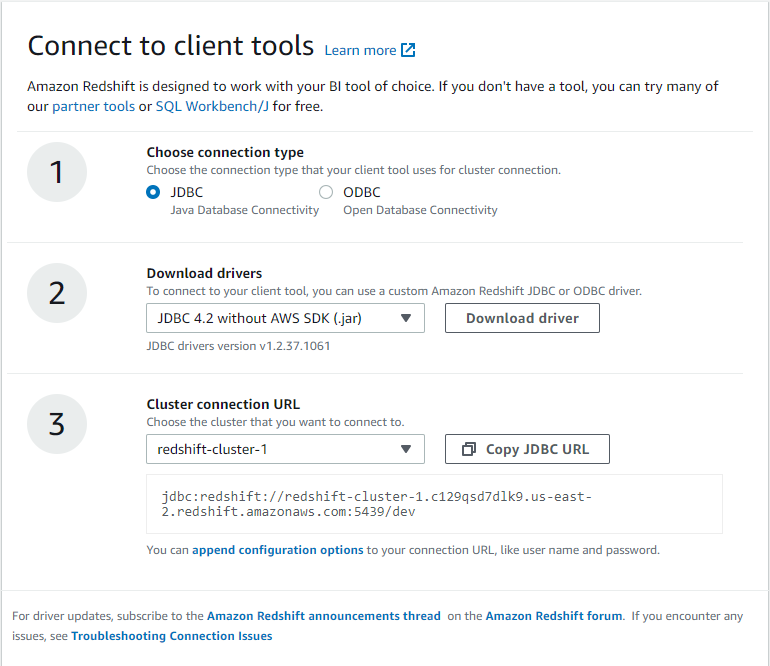Open Amazon Redshift announcements thread link
The image size is (770, 666).
pyautogui.click(x=324, y=616)
